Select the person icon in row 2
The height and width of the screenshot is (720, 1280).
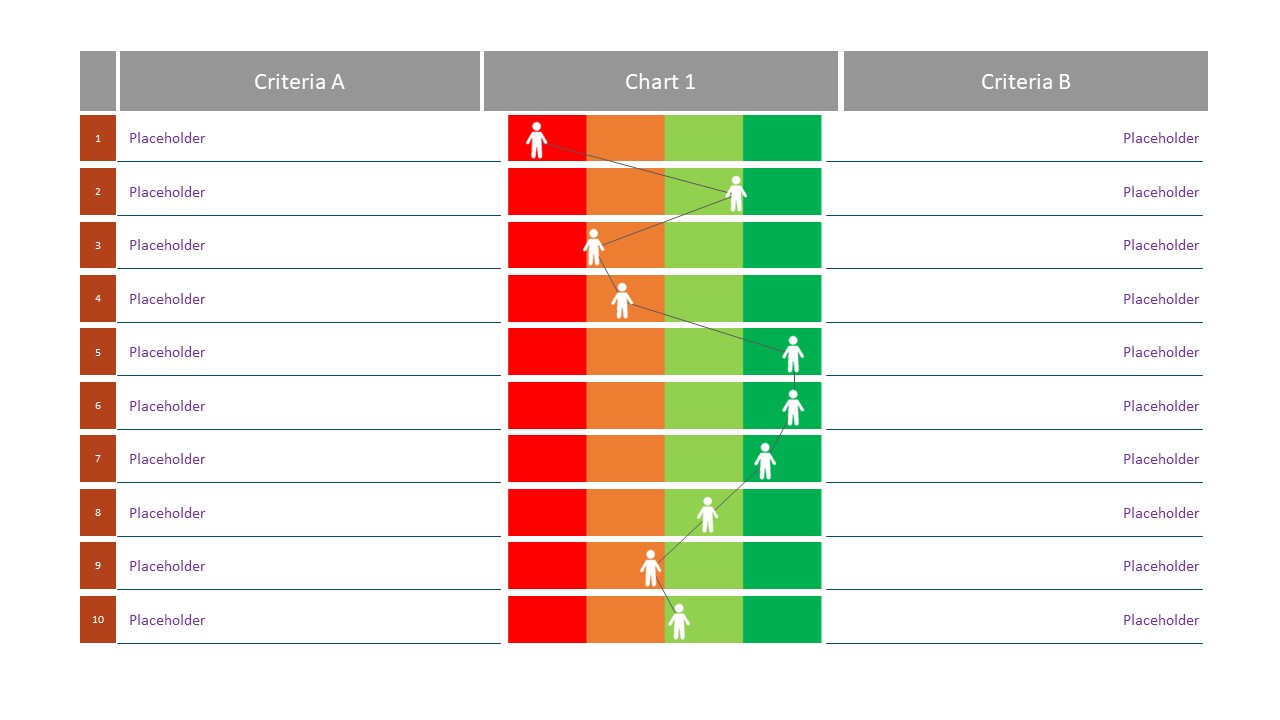coord(736,194)
